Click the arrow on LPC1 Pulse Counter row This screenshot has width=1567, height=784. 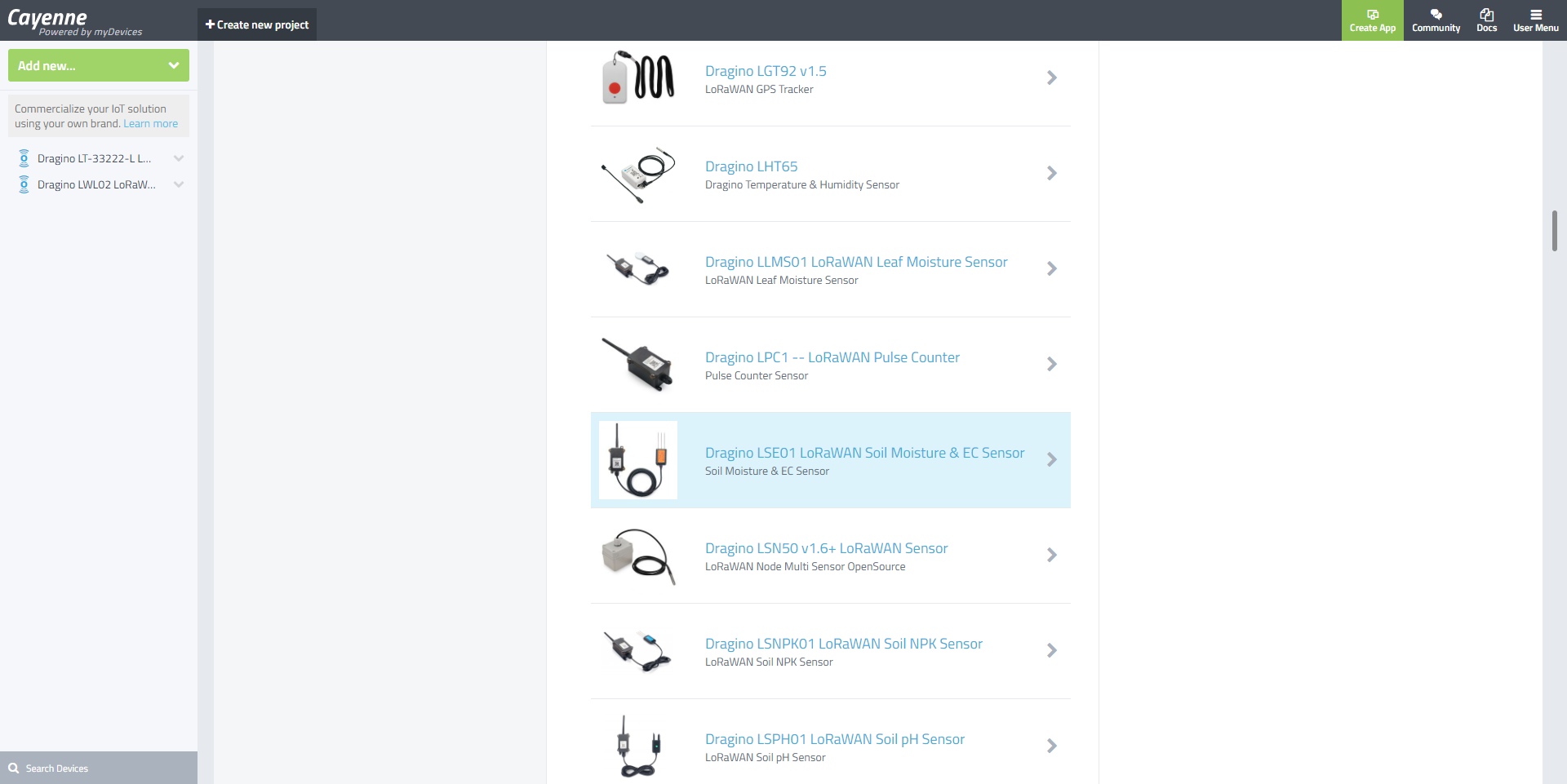pyautogui.click(x=1052, y=364)
